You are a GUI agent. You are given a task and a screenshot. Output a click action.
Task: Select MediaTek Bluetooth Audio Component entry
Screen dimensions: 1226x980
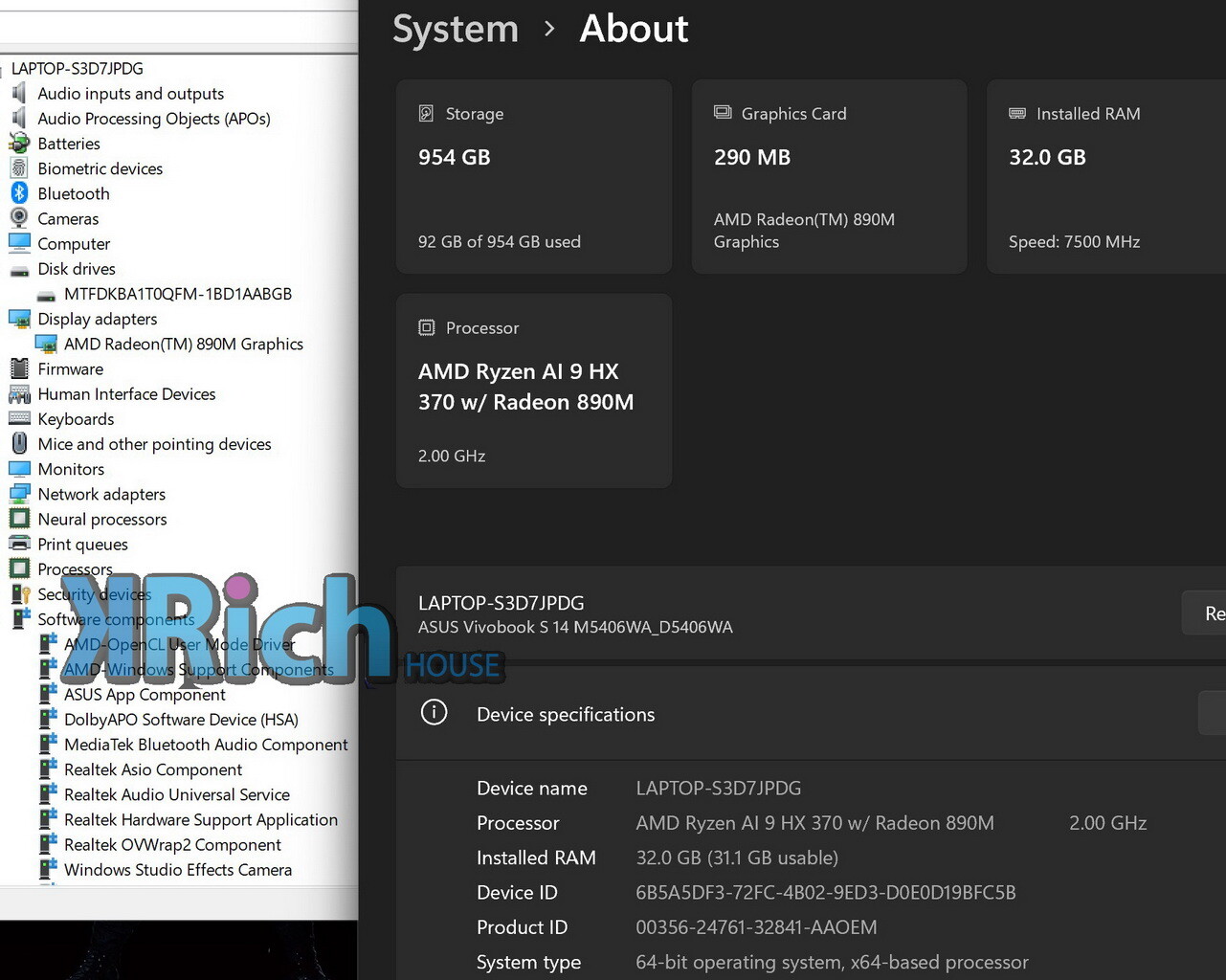click(206, 744)
